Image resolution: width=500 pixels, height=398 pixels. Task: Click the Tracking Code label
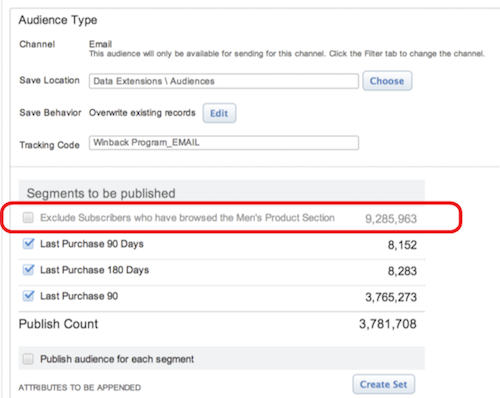pyautogui.click(x=49, y=145)
